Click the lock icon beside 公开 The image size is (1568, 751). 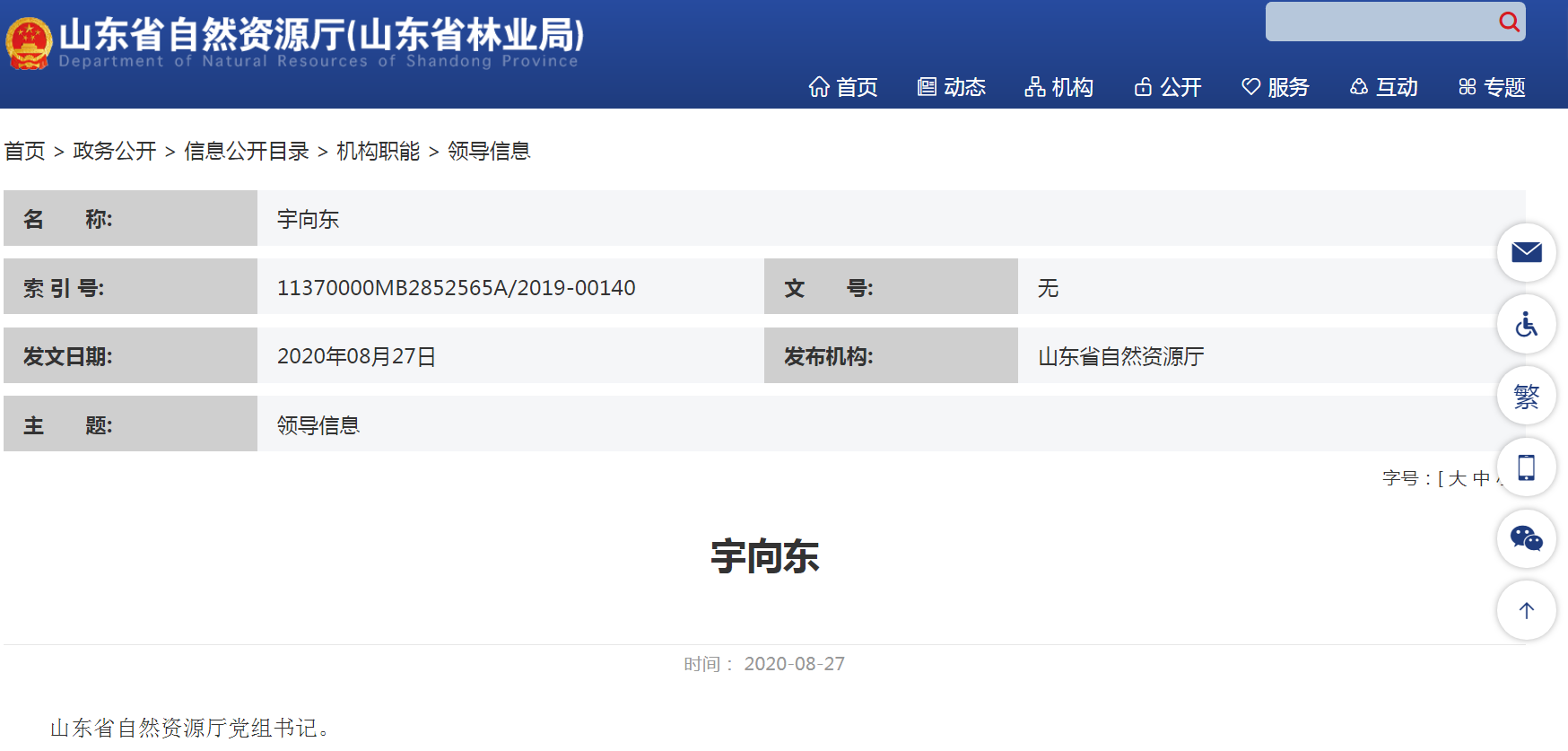coord(1143,87)
